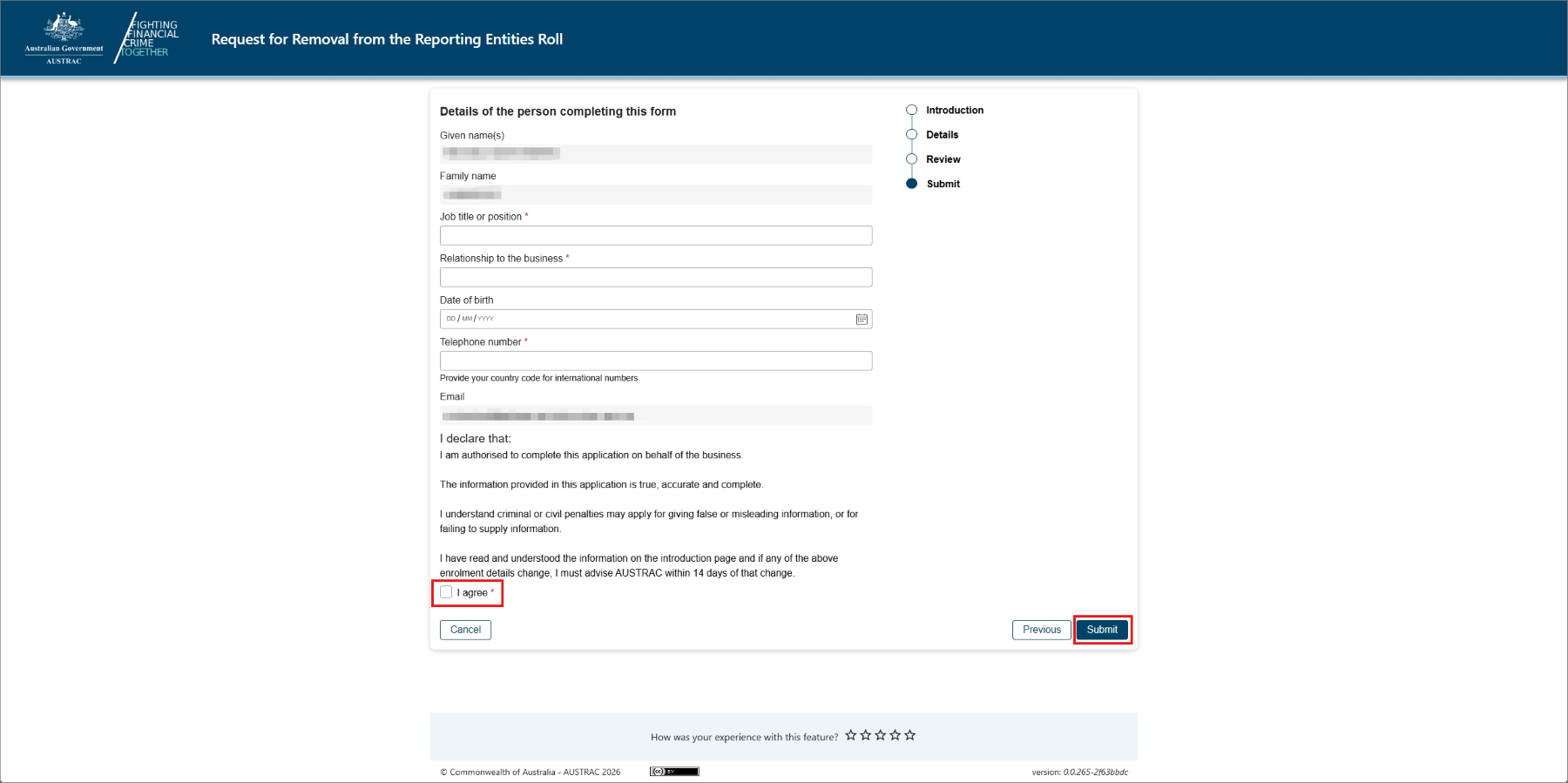Submit the removal request form
The width and height of the screenshot is (1568, 783).
coord(1102,630)
